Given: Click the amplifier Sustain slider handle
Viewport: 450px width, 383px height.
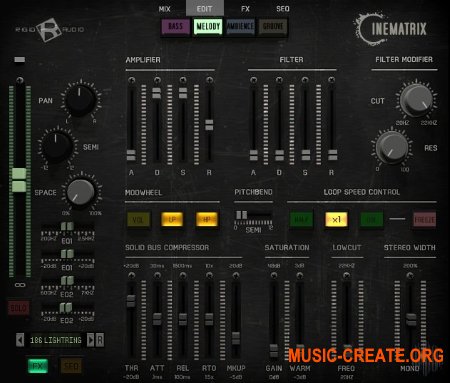Looking at the screenshot, I should point(183,93).
